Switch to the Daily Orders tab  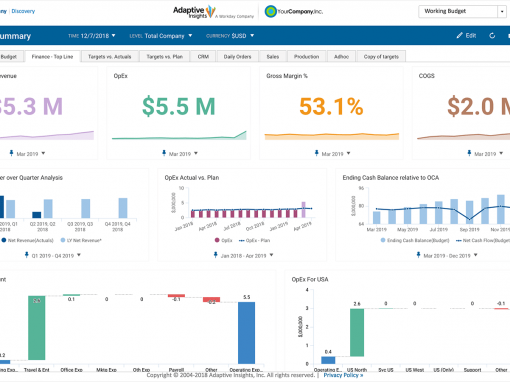237,57
